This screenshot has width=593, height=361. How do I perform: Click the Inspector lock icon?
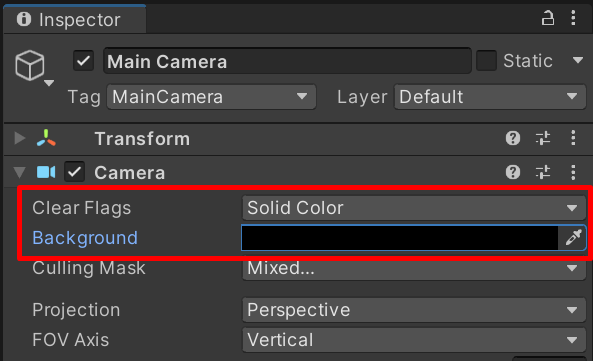547,18
